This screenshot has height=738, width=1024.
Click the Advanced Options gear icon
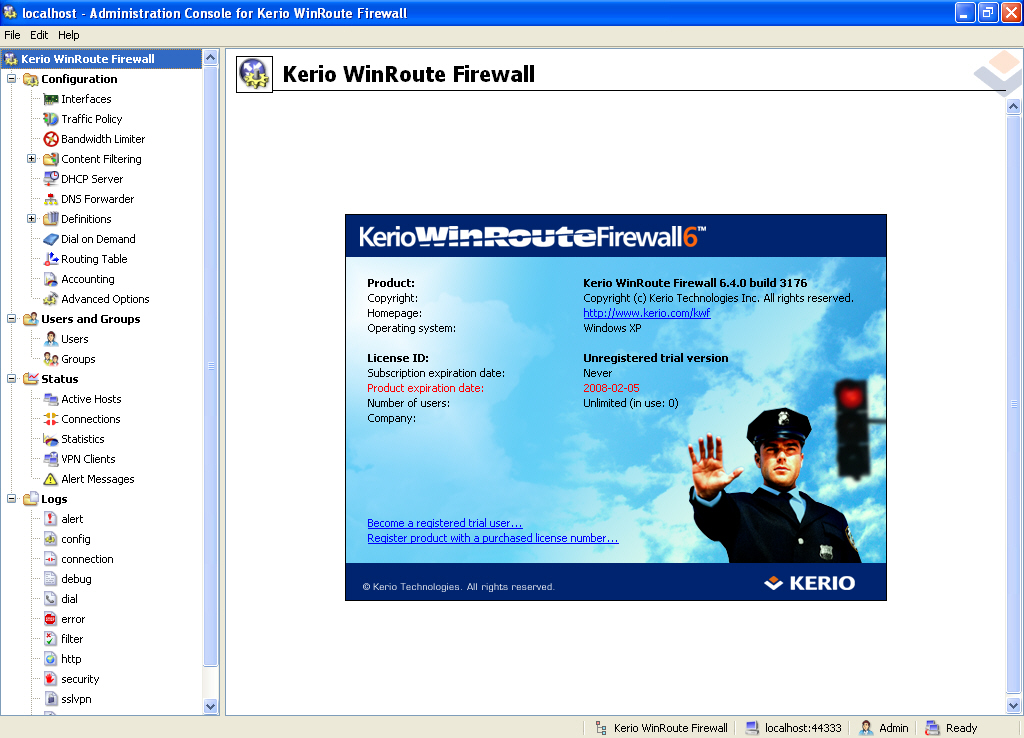click(x=51, y=299)
